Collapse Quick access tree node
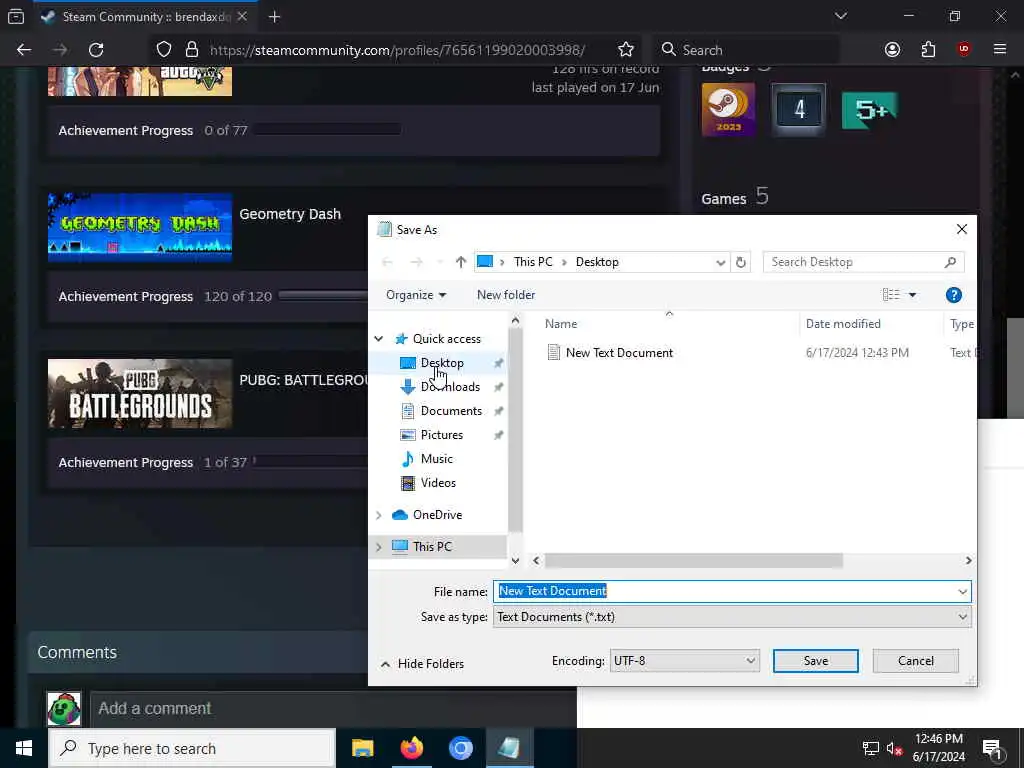Viewport: 1024px width, 768px height. pyautogui.click(x=379, y=338)
